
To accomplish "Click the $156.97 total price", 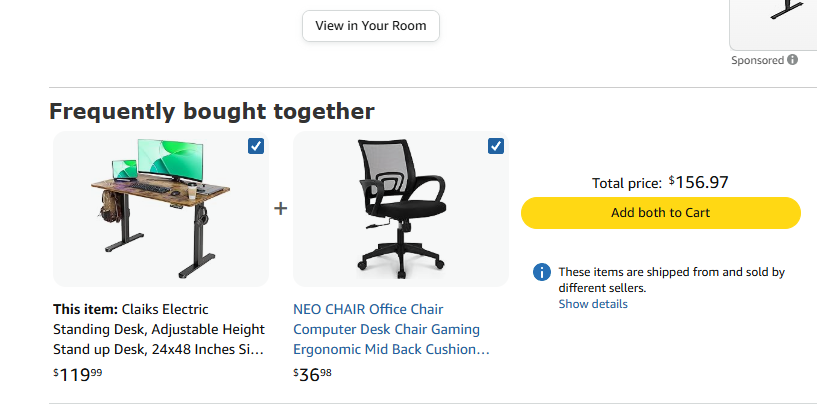I will click(698, 182).
